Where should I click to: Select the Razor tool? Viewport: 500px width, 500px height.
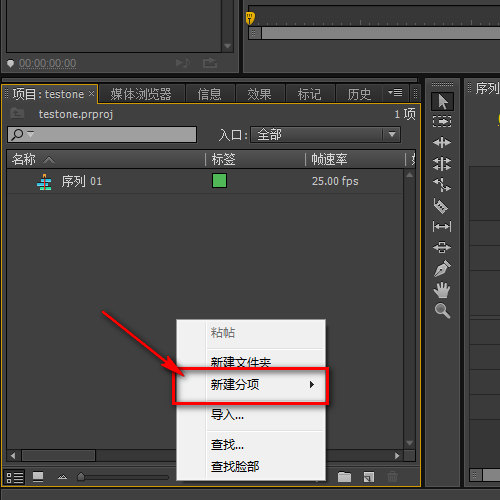coord(441,206)
